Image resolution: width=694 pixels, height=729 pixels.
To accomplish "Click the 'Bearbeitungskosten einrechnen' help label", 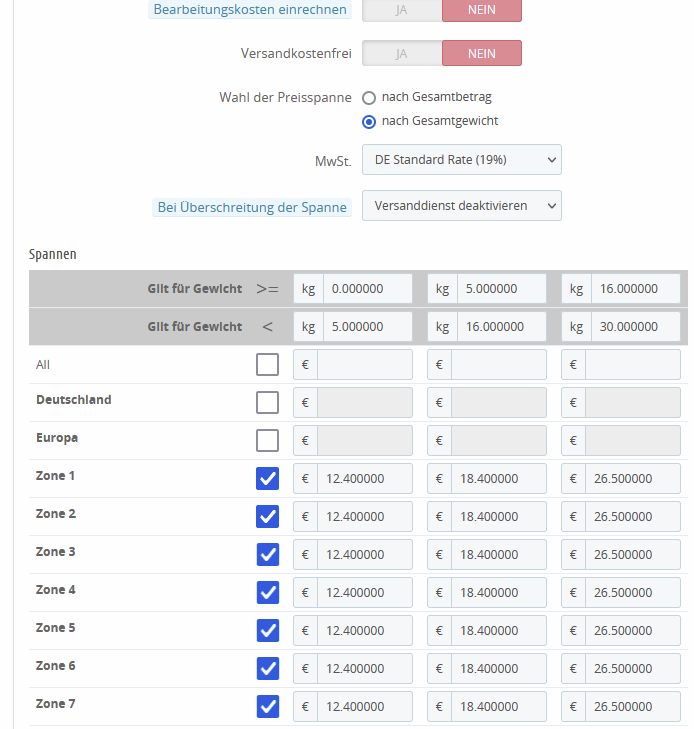I will click(250, 10).
